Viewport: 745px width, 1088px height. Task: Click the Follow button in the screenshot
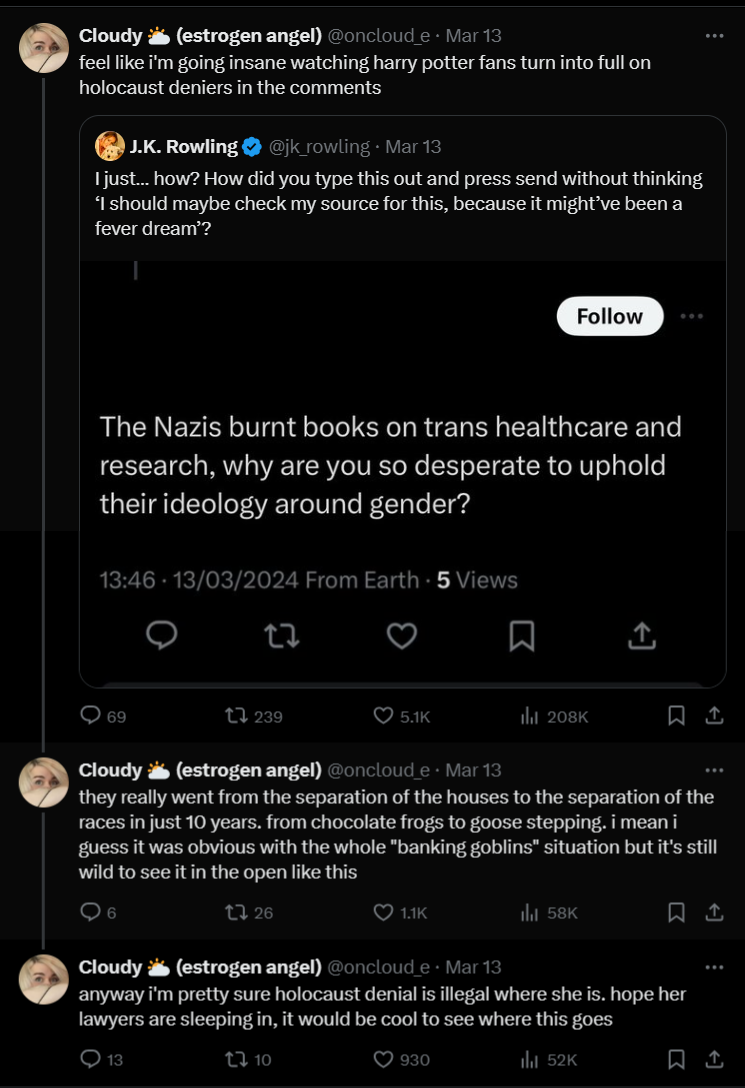coord(609,316)
